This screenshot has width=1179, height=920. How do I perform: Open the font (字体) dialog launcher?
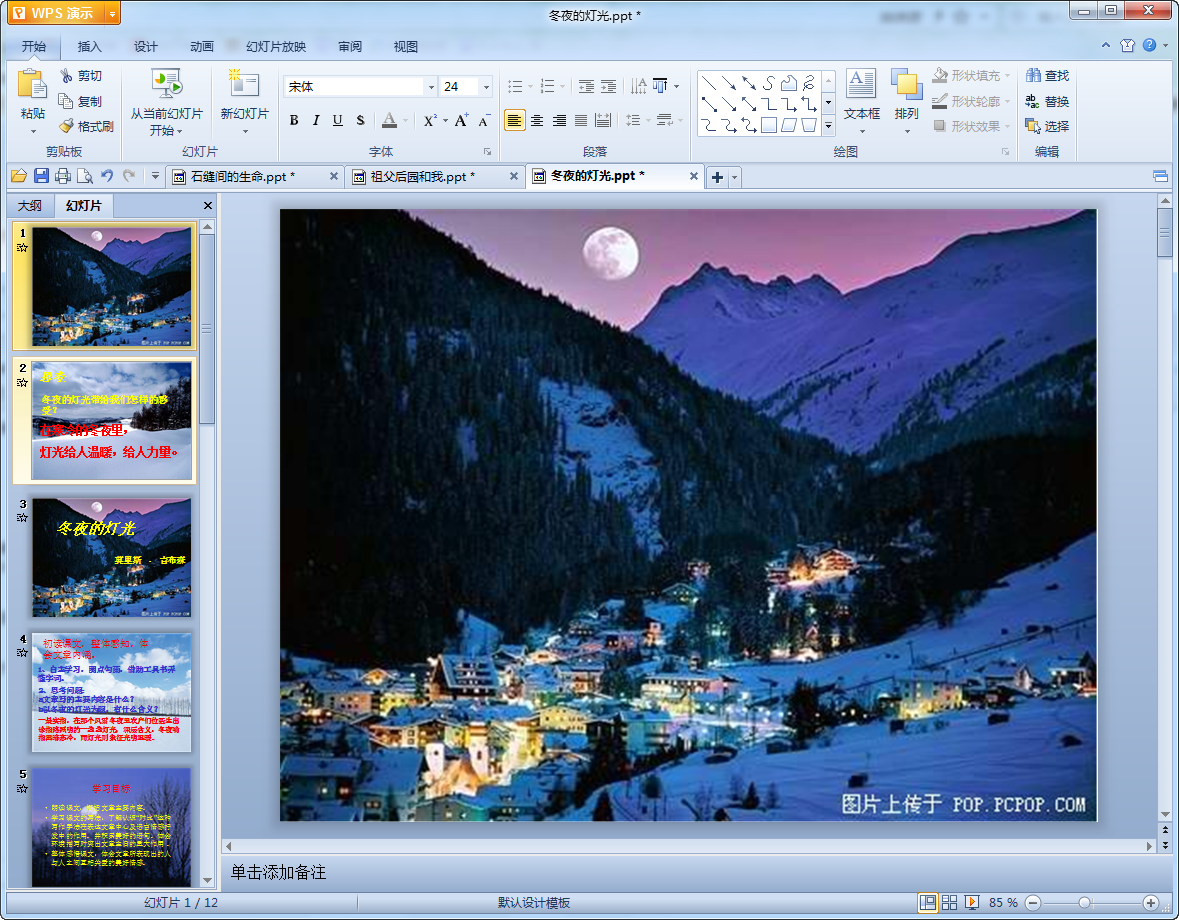coord(487,152)
